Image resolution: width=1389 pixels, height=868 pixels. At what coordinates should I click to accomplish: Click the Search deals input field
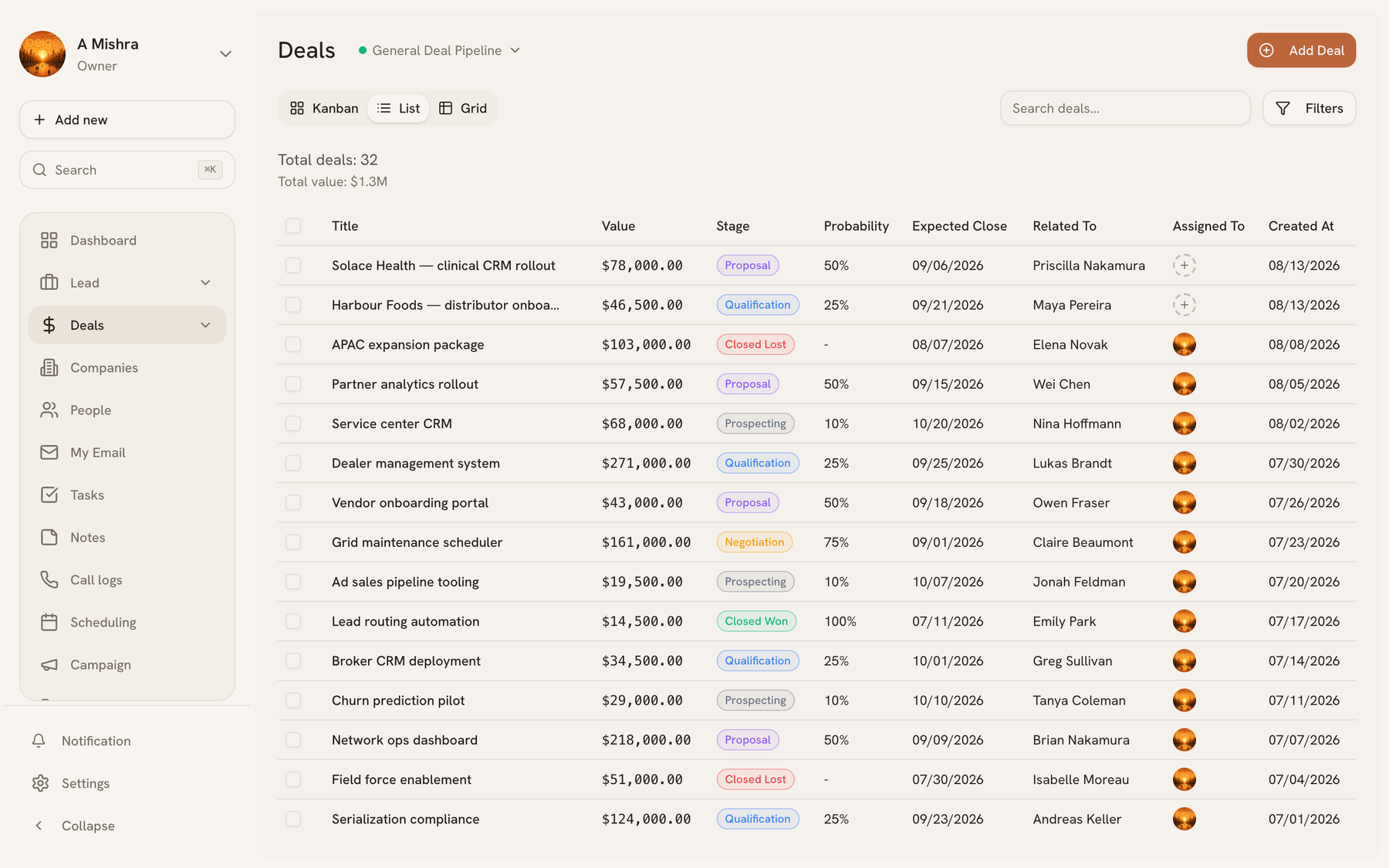point(1125,108)
